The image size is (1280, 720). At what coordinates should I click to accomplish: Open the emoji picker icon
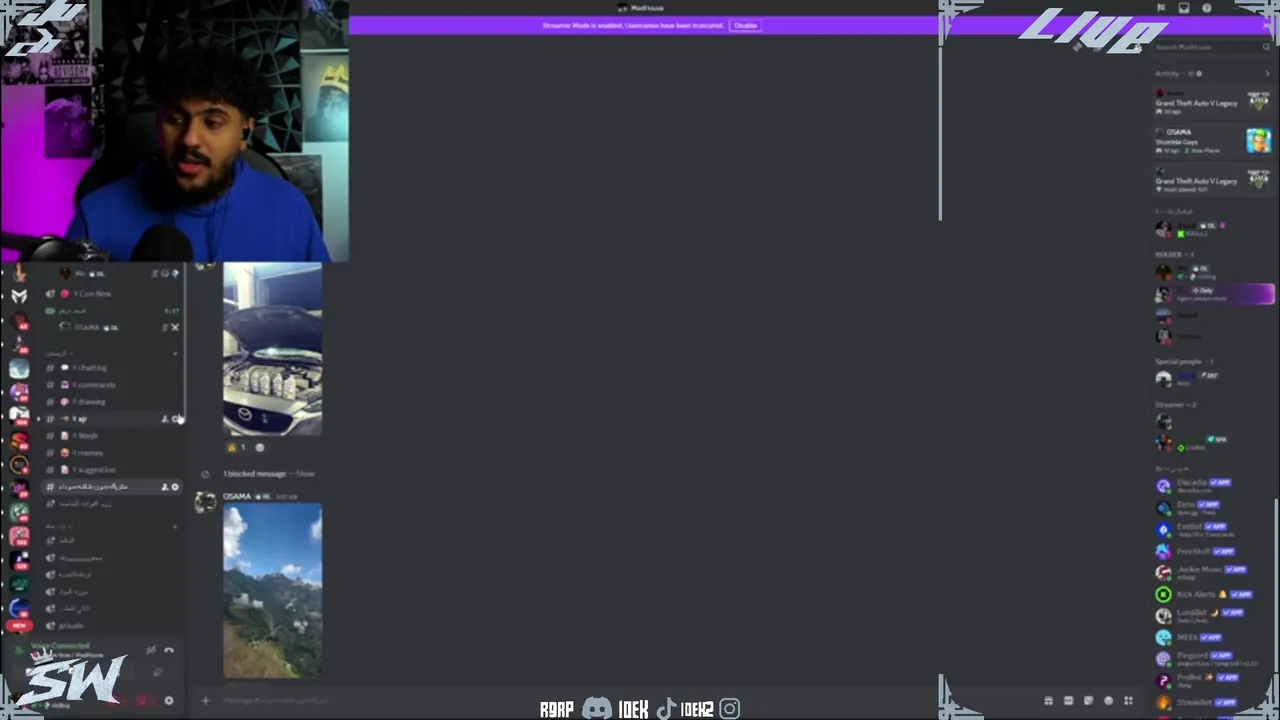[1108, 701]
